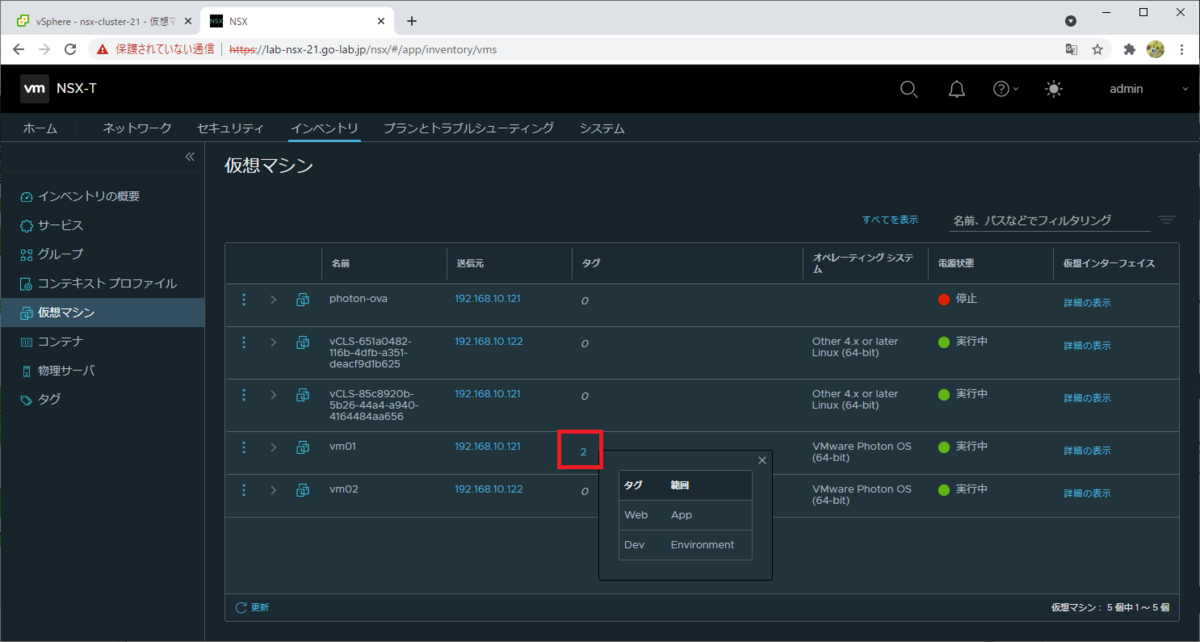Click the tag count 2 for vm01
This screenshot has width=1200, height=642.
(x=583, y=452)
